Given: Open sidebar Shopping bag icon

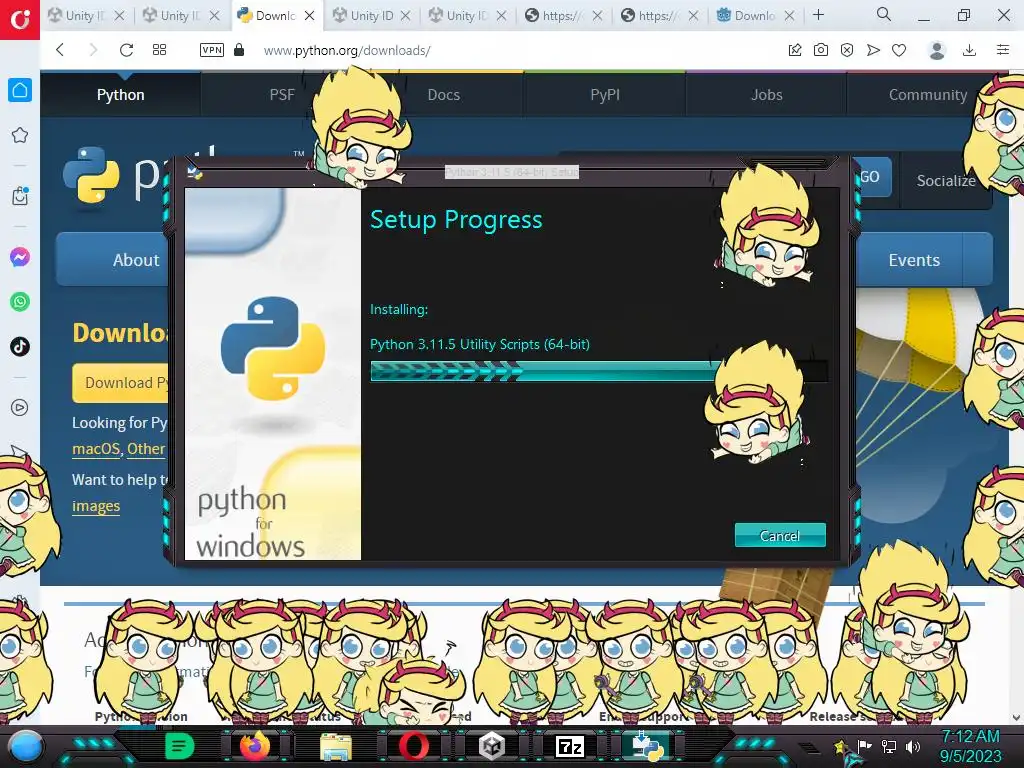Looking at the screenshot, I should pyautogui.click(x=20, y=195).
